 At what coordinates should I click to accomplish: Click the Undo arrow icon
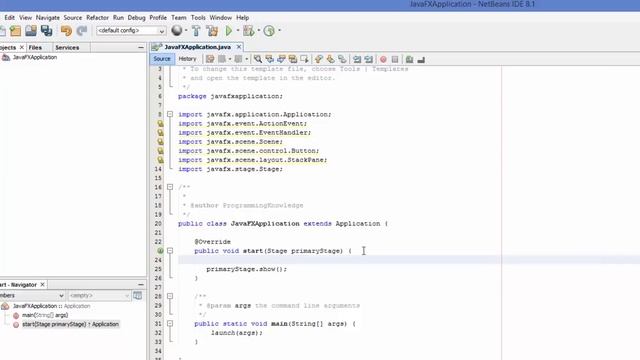66,31
